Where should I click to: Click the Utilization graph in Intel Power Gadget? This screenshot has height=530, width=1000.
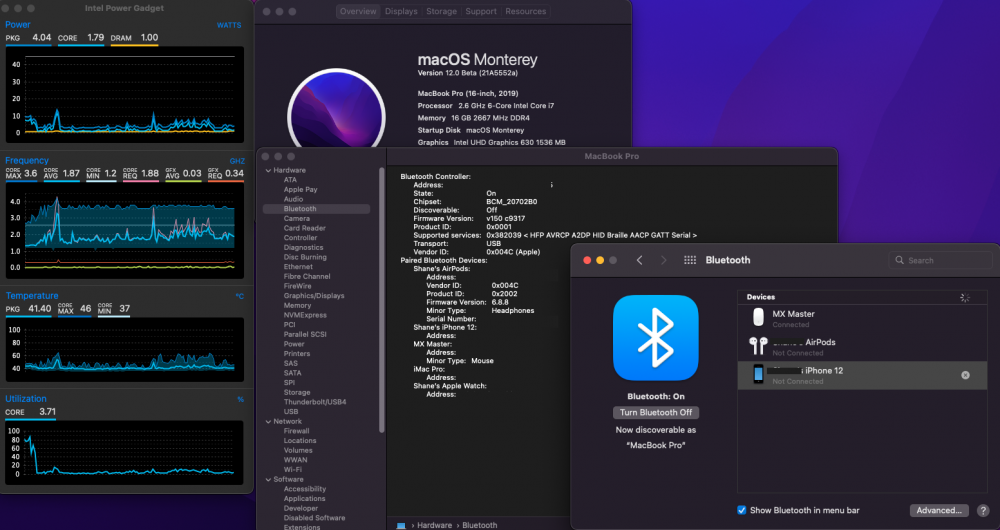(125, 452)
